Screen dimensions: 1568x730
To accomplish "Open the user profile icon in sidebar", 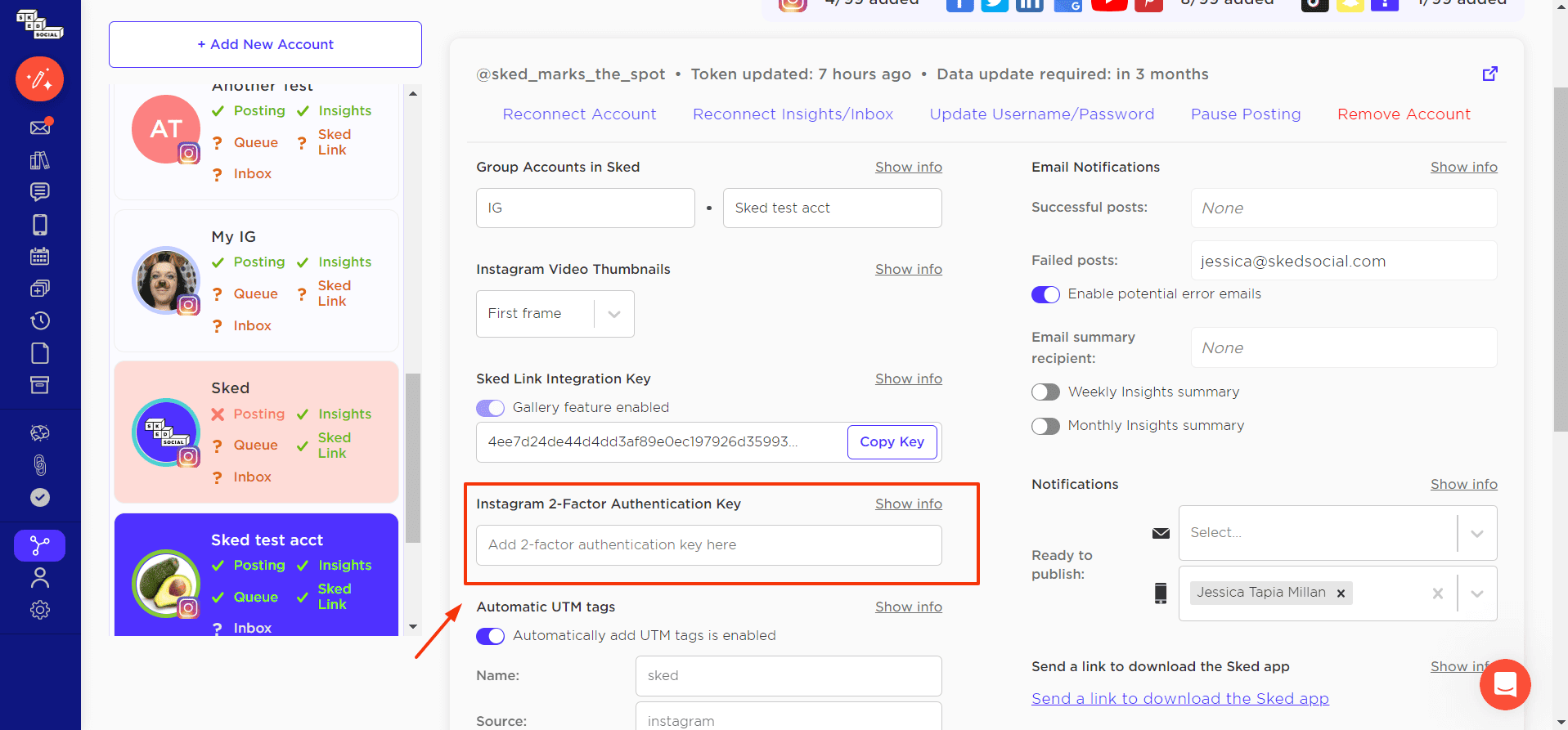I will [40, 577].
